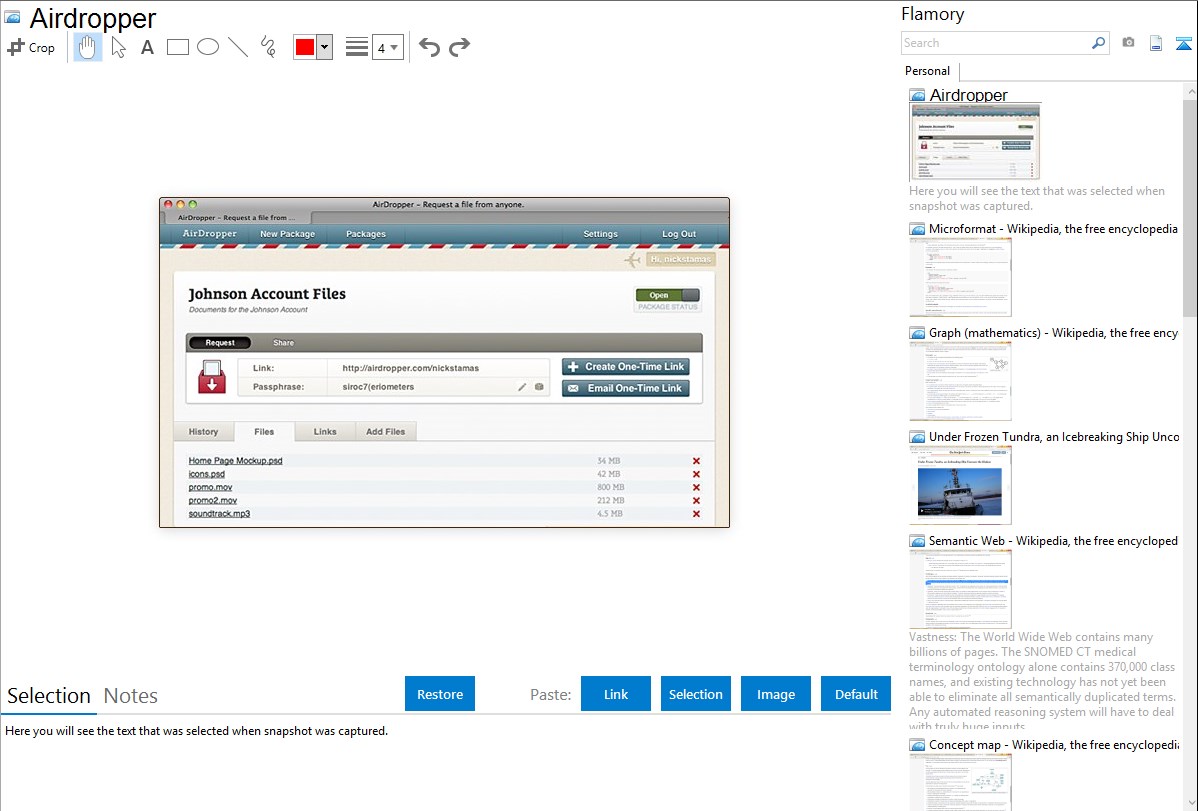Viewport: 1198px width, 811px height.
Task: Open Settings in the AirDropper nav
Action: [601, 234]
